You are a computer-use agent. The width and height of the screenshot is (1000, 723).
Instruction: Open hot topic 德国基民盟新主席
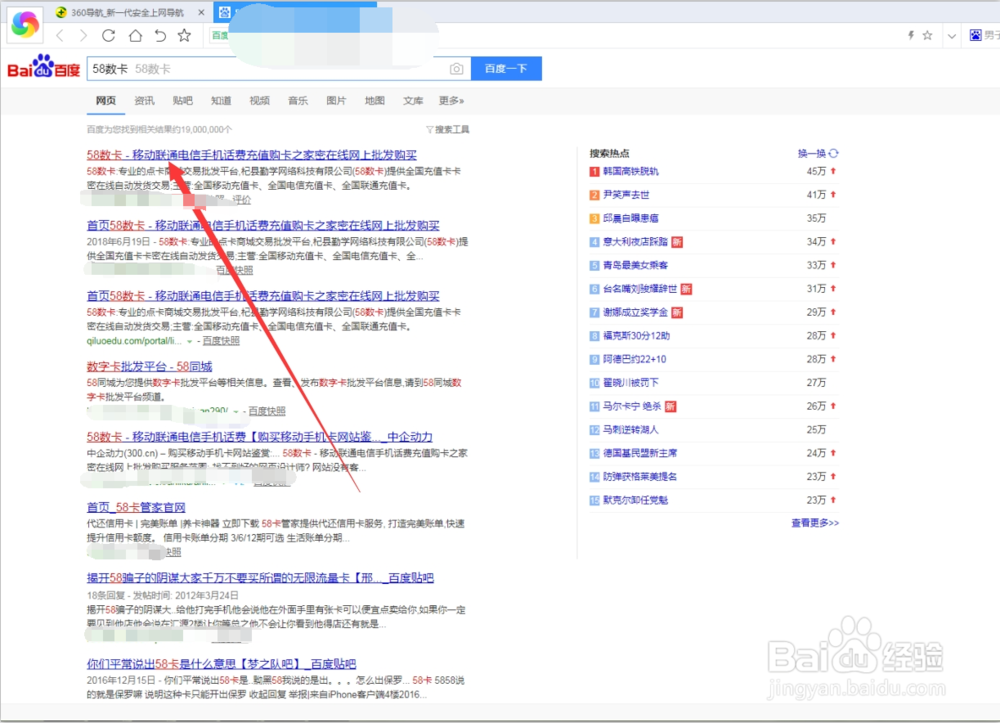pos(640,453)
